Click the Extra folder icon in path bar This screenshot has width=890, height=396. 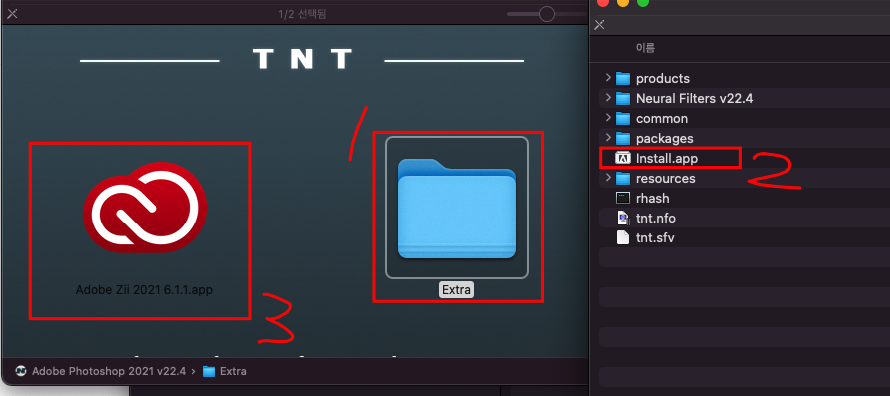pyautogui.click(x=209, y=372)
